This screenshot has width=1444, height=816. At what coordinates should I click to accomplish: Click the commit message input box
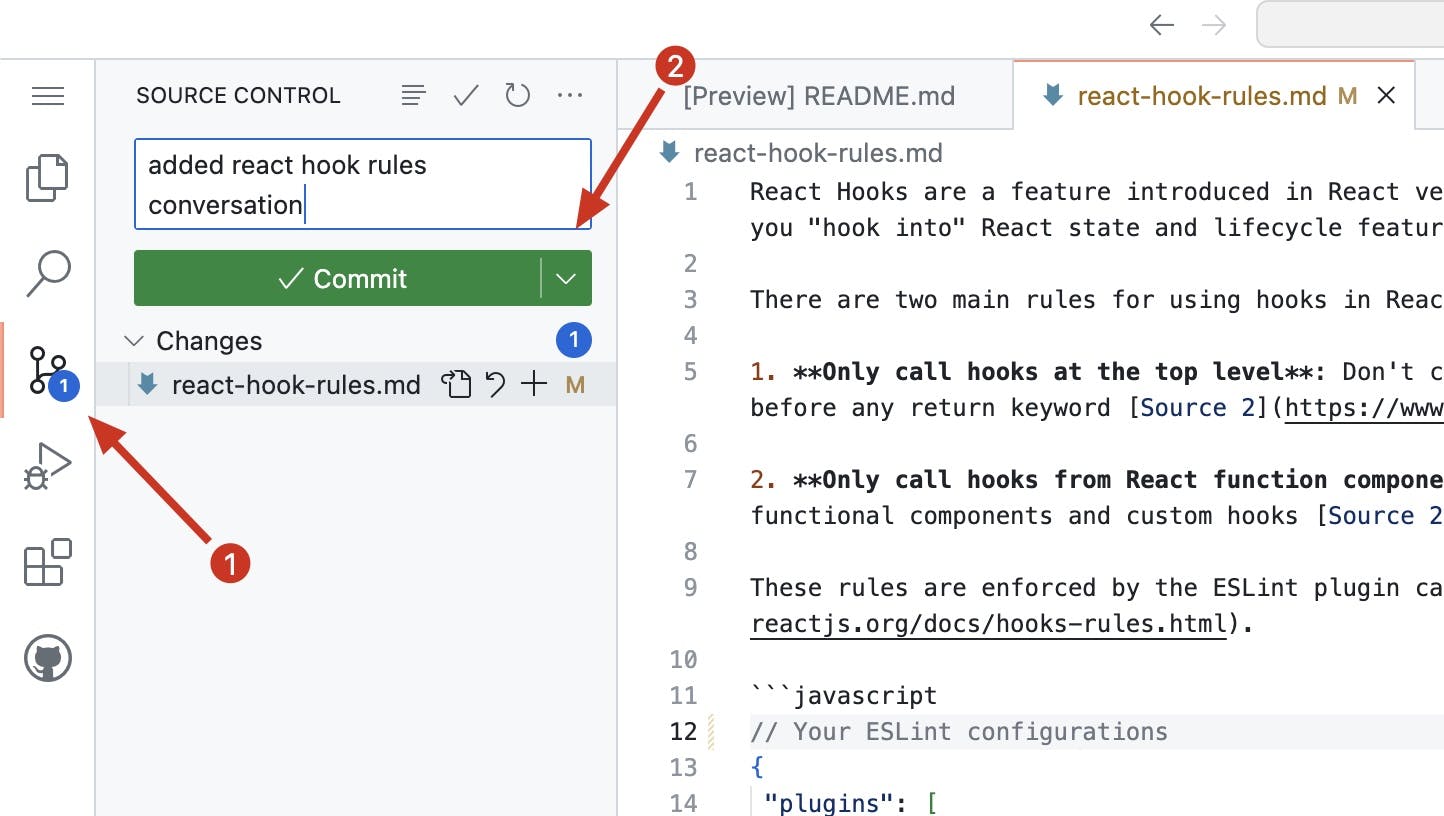pos(363,185)
